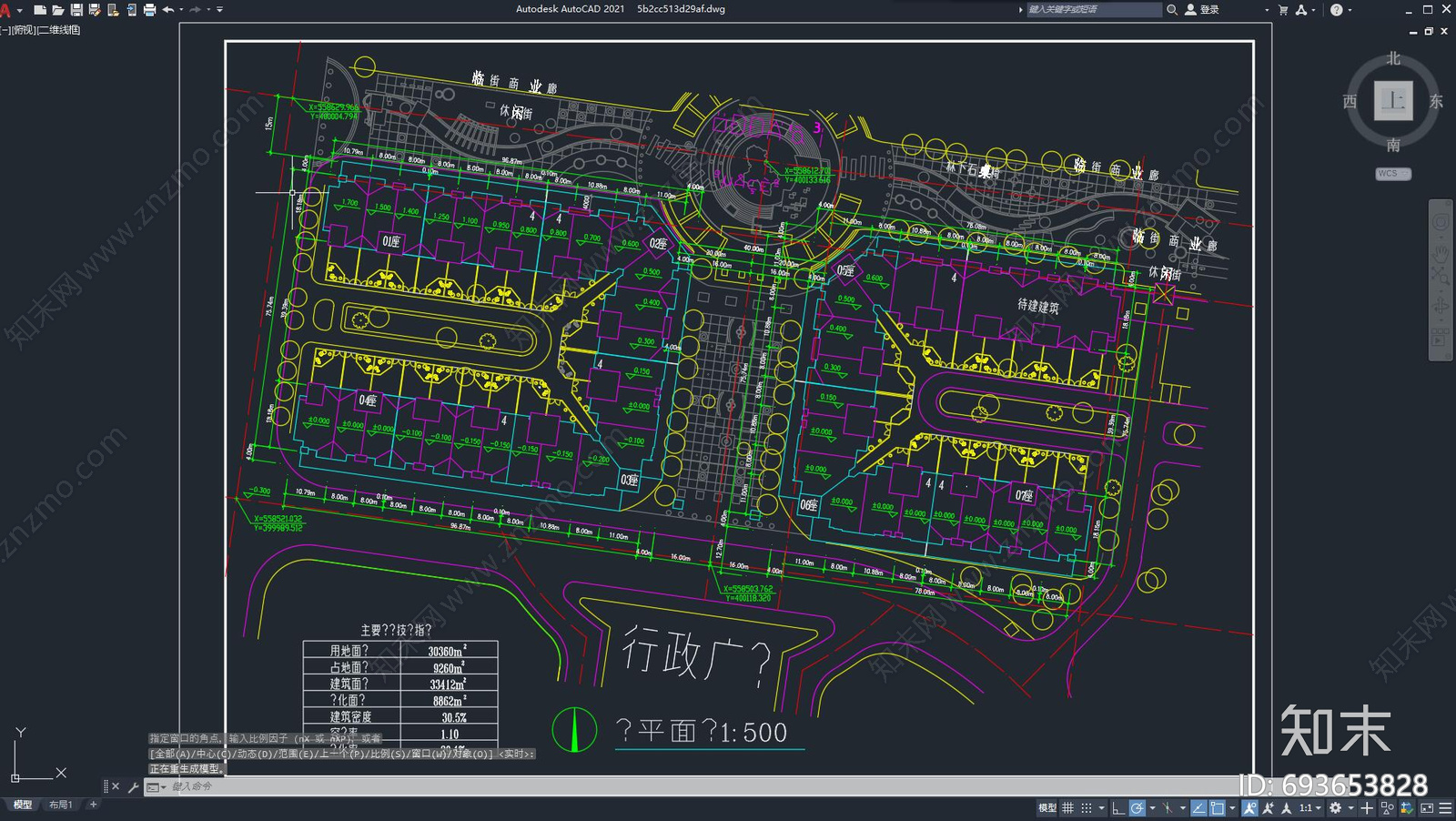The image size is (1456, 821).
Task: Click the Undo arrow icon
Action: 168,9
